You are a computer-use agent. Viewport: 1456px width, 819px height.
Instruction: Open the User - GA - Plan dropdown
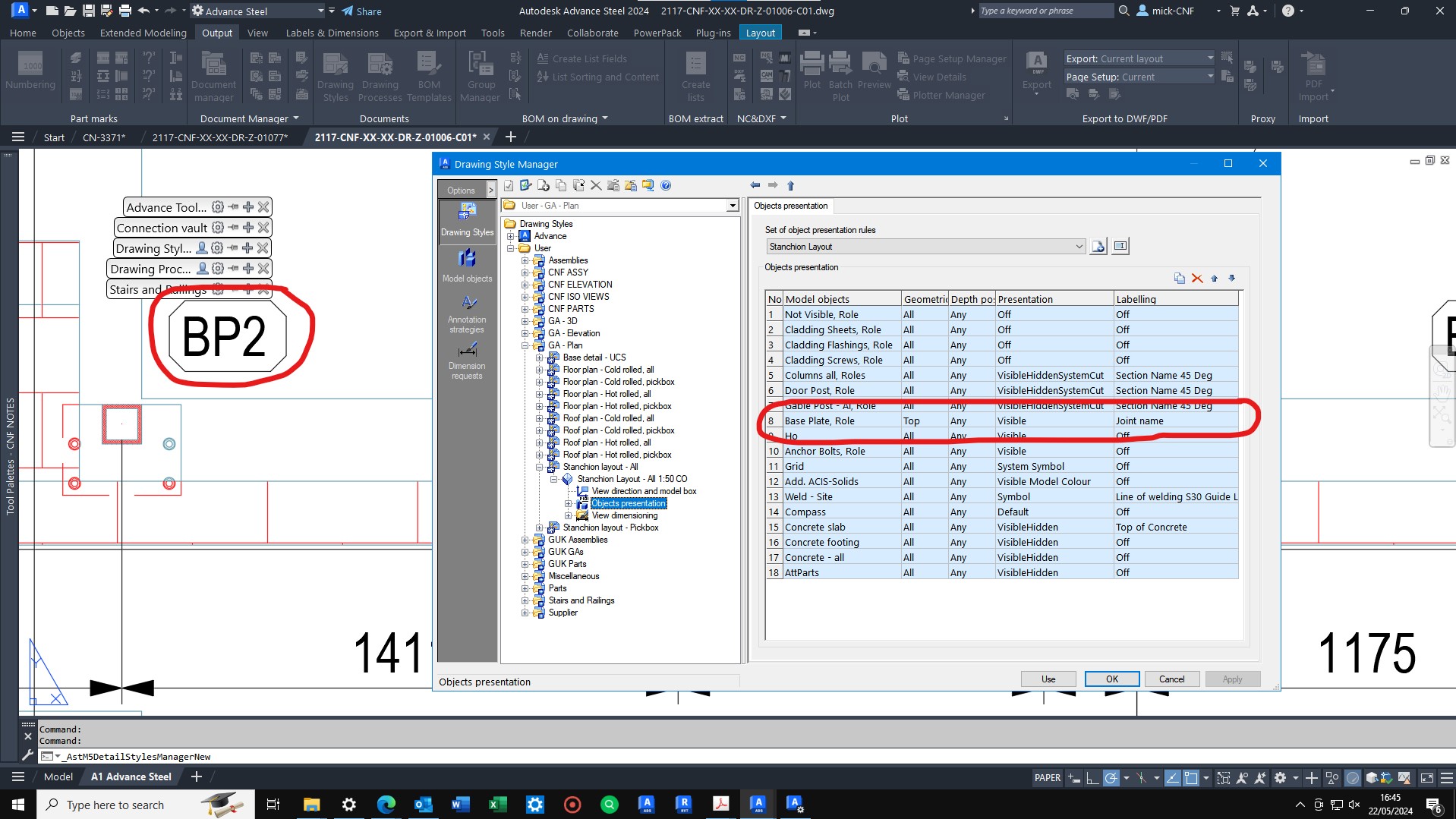tap(731, 205)
